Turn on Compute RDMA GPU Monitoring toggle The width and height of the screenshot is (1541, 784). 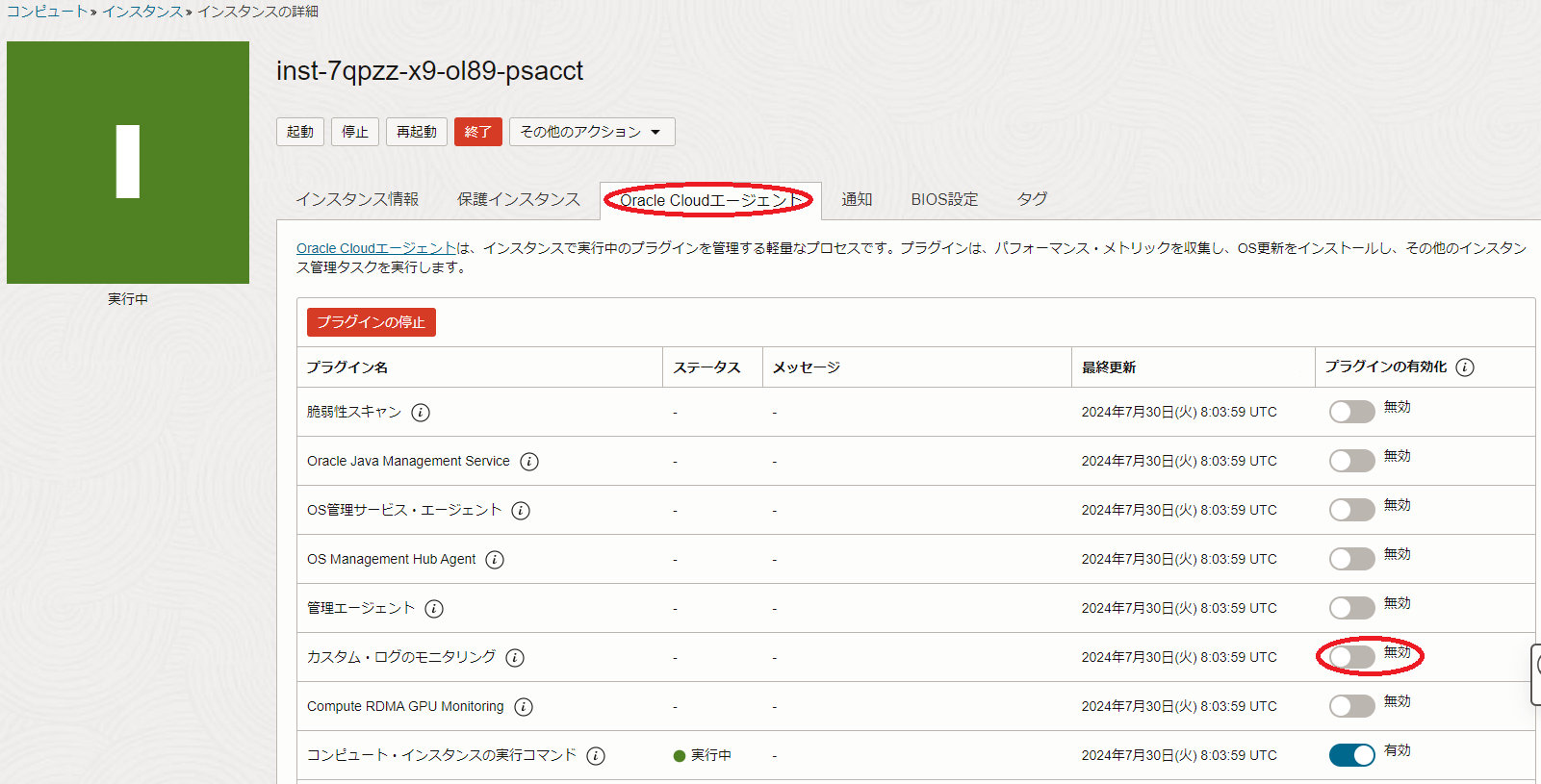click(x=1351, y=706)
